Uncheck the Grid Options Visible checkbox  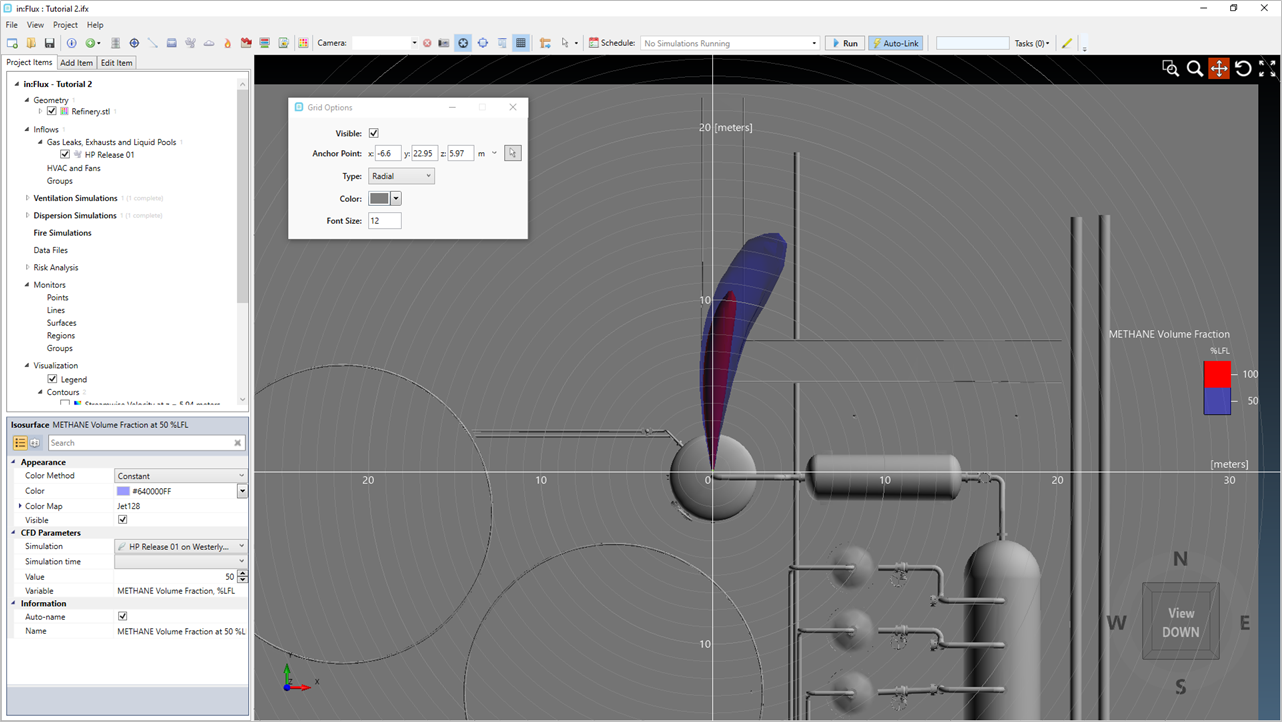point(374,133)
